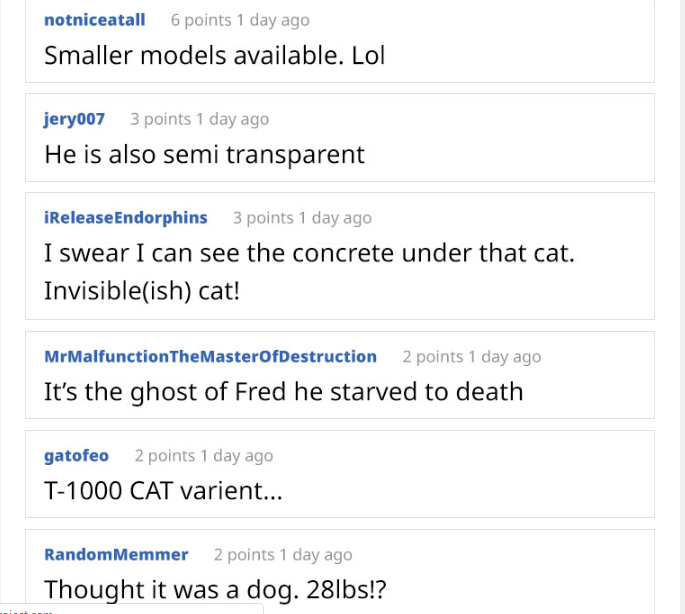Click the points count beside RandomMemmer
The width and height of the screenshot is (685, 614).
coord(244,555)
